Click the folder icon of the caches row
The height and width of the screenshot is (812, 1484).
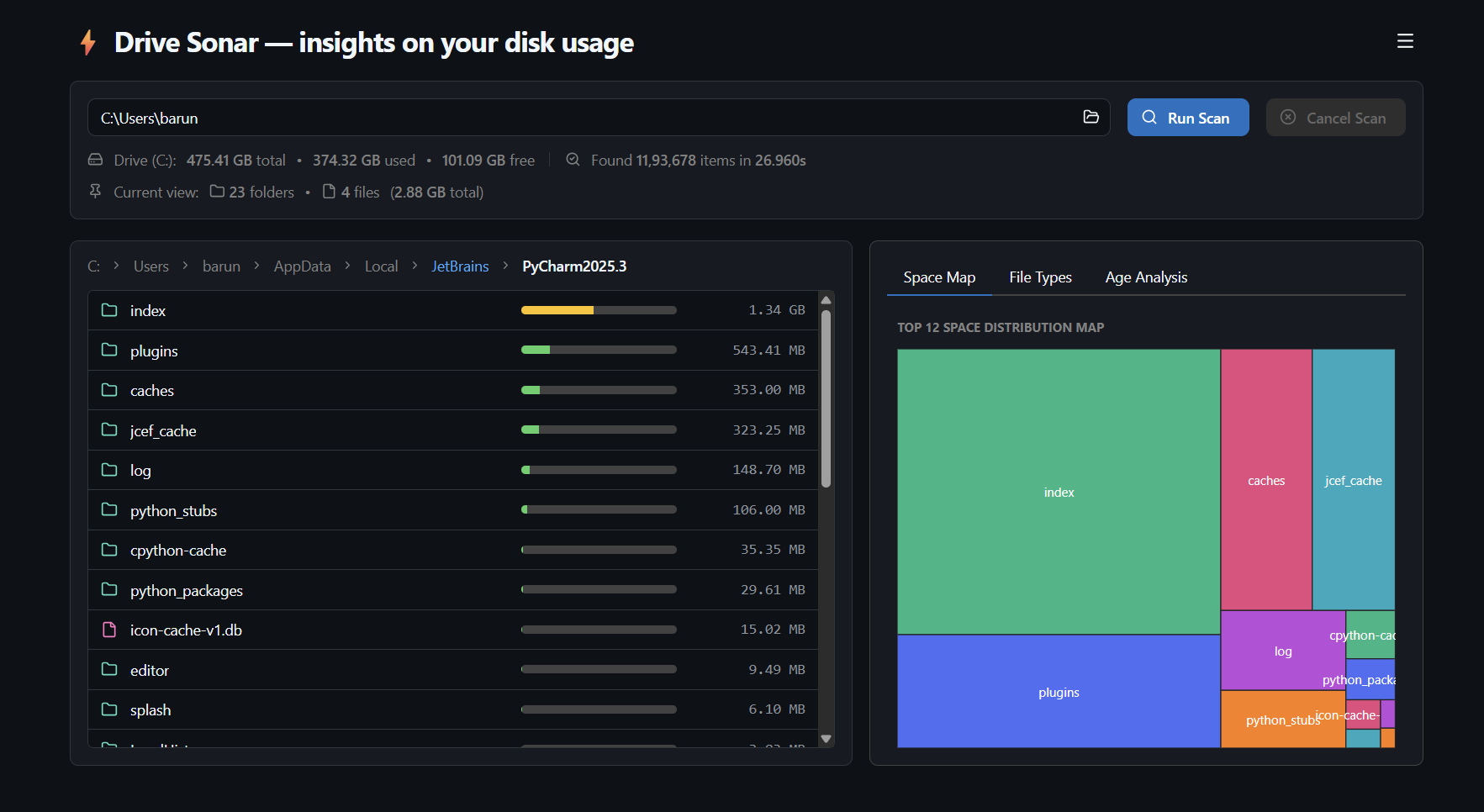pos(109,390)
